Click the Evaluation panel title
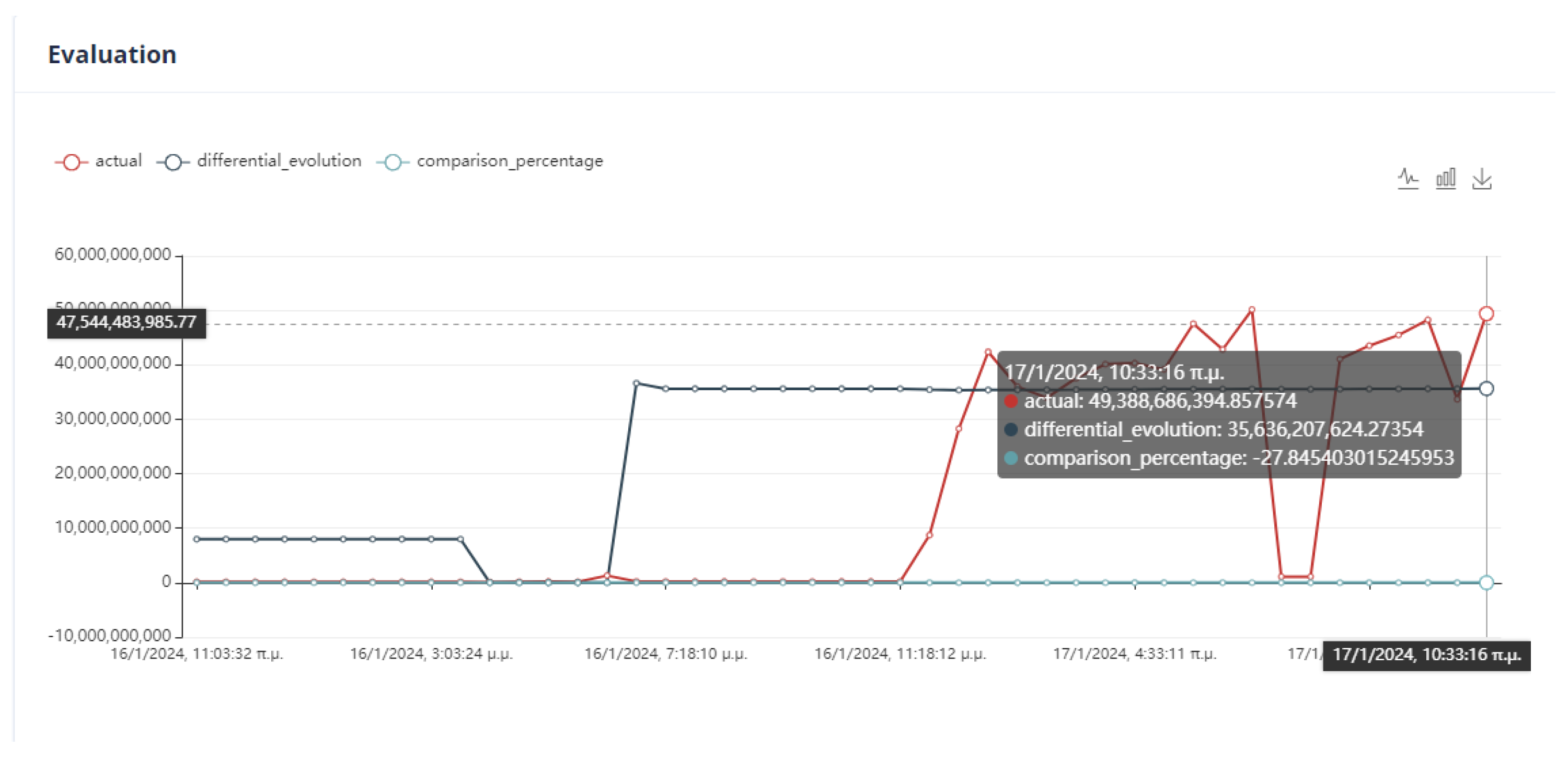The height and width of the screenshot is (760, 1568). tap(112, 55)
